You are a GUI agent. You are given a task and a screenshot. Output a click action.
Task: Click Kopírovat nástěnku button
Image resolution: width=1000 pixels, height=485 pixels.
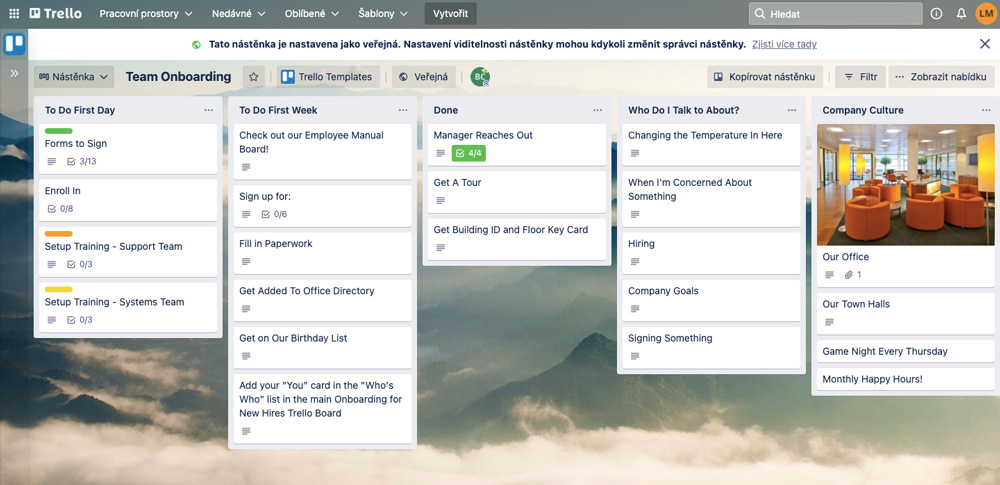[765, 77]
